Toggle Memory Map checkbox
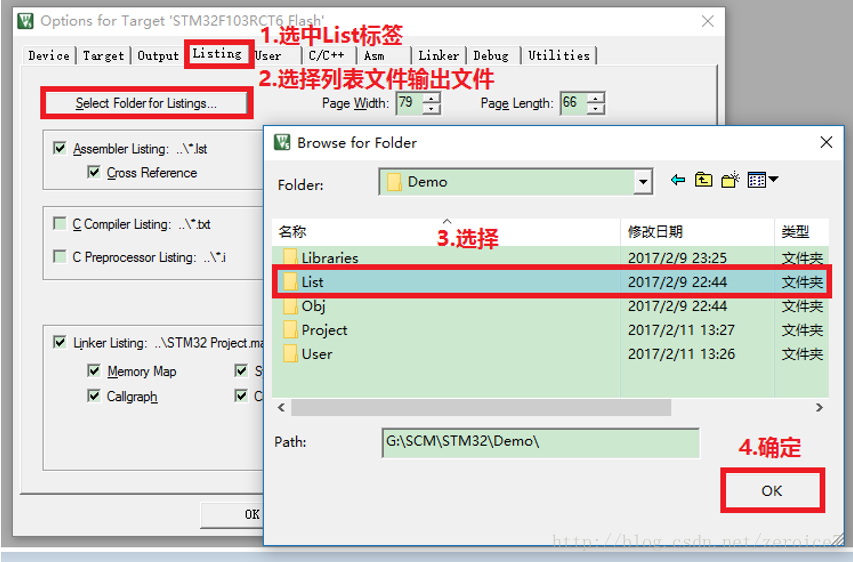853x562 pixels. (x=94, y=370)
